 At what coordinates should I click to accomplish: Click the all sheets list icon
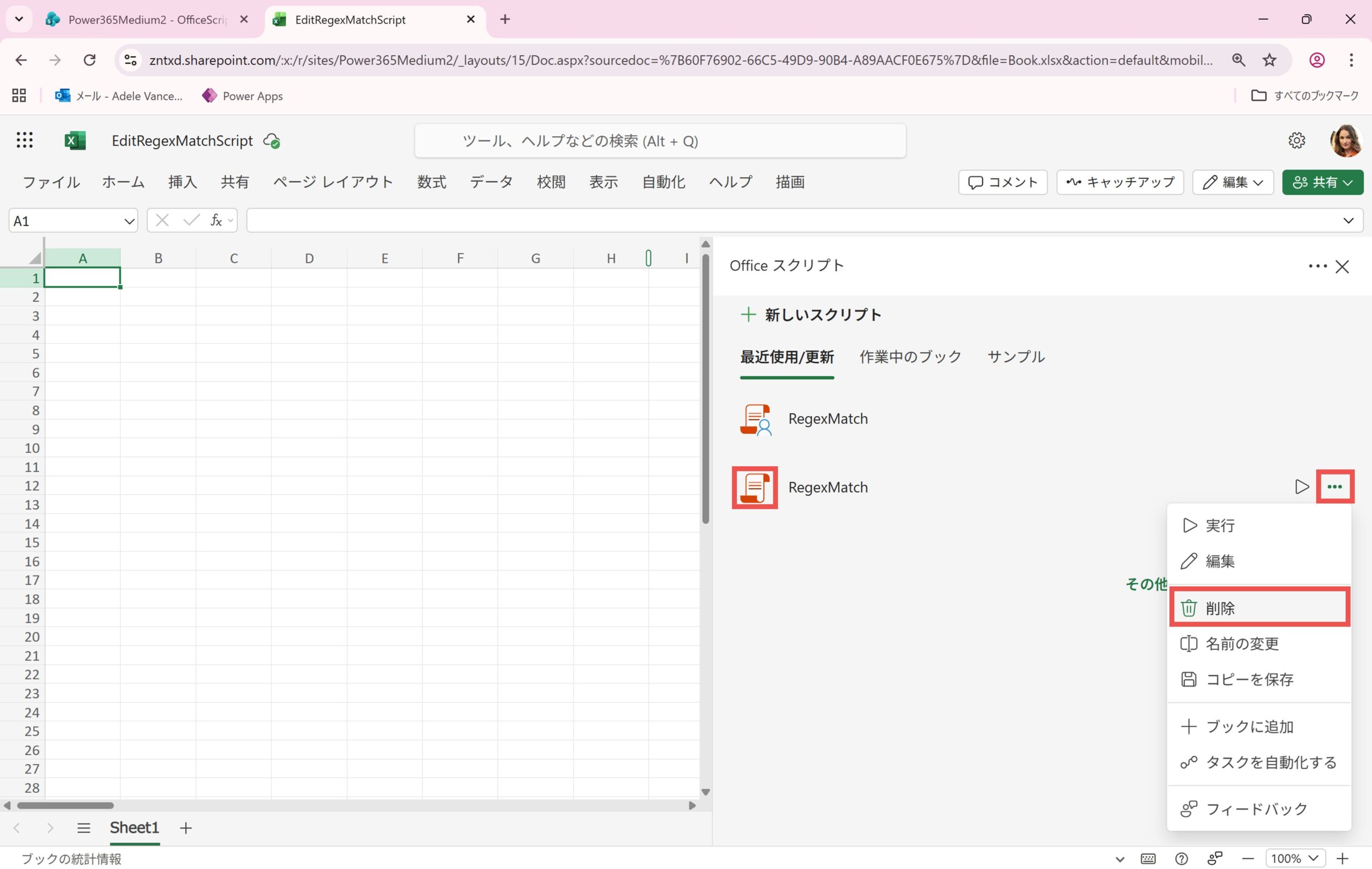(84, 827)
